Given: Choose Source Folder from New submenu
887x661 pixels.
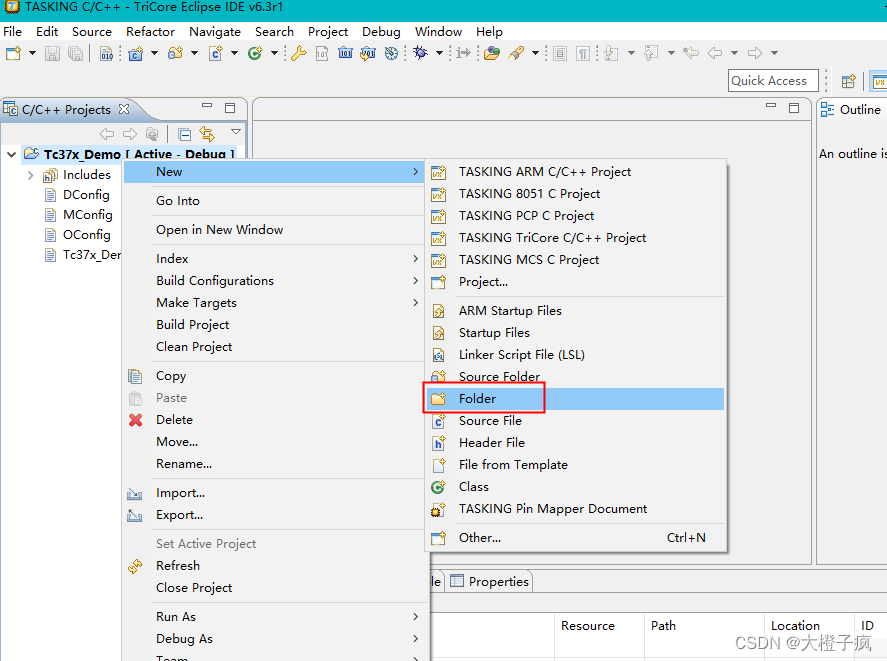Looking at the screenshot, I should 574,377.
